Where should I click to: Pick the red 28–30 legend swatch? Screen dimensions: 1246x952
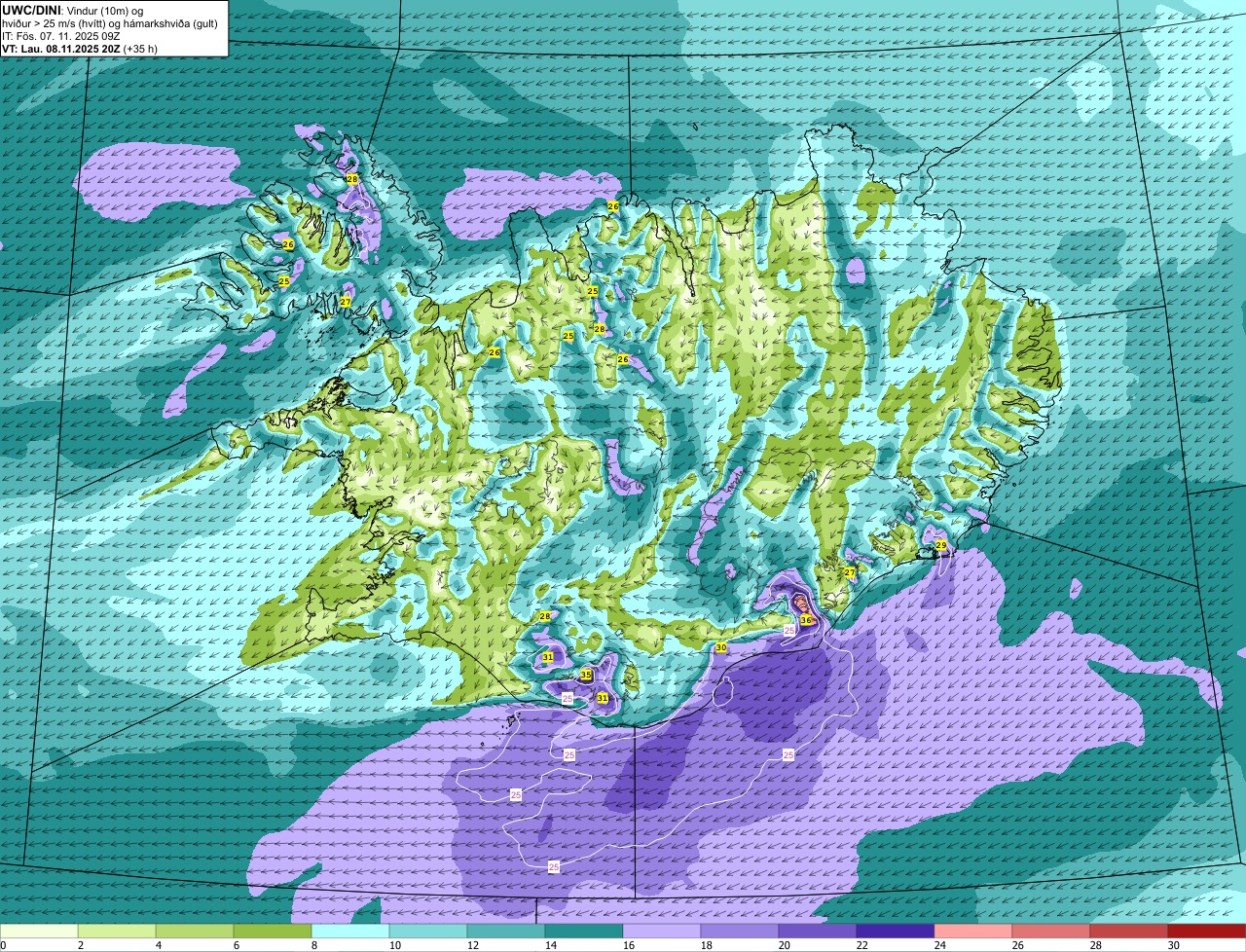coord(1129,932)
